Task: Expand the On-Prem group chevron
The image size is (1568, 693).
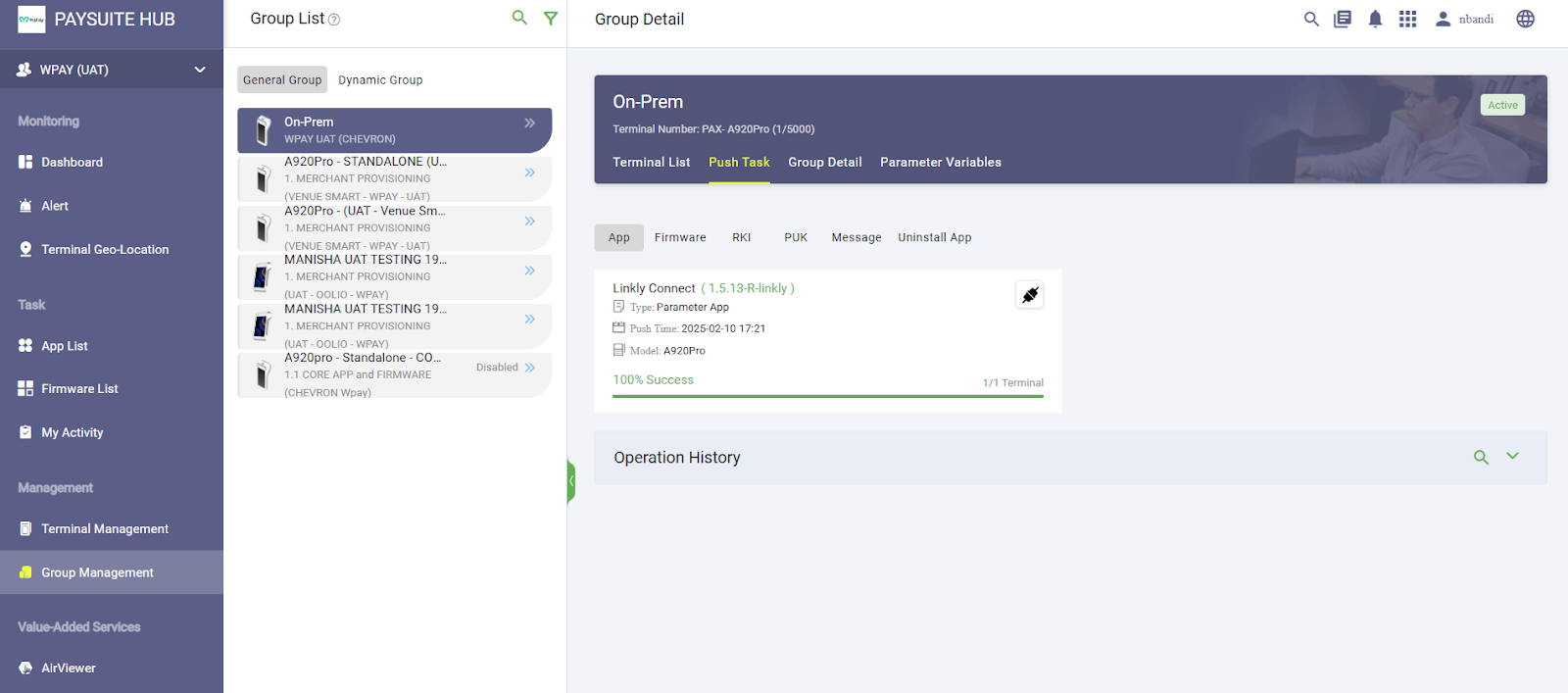Action: [x=529, y=124]
